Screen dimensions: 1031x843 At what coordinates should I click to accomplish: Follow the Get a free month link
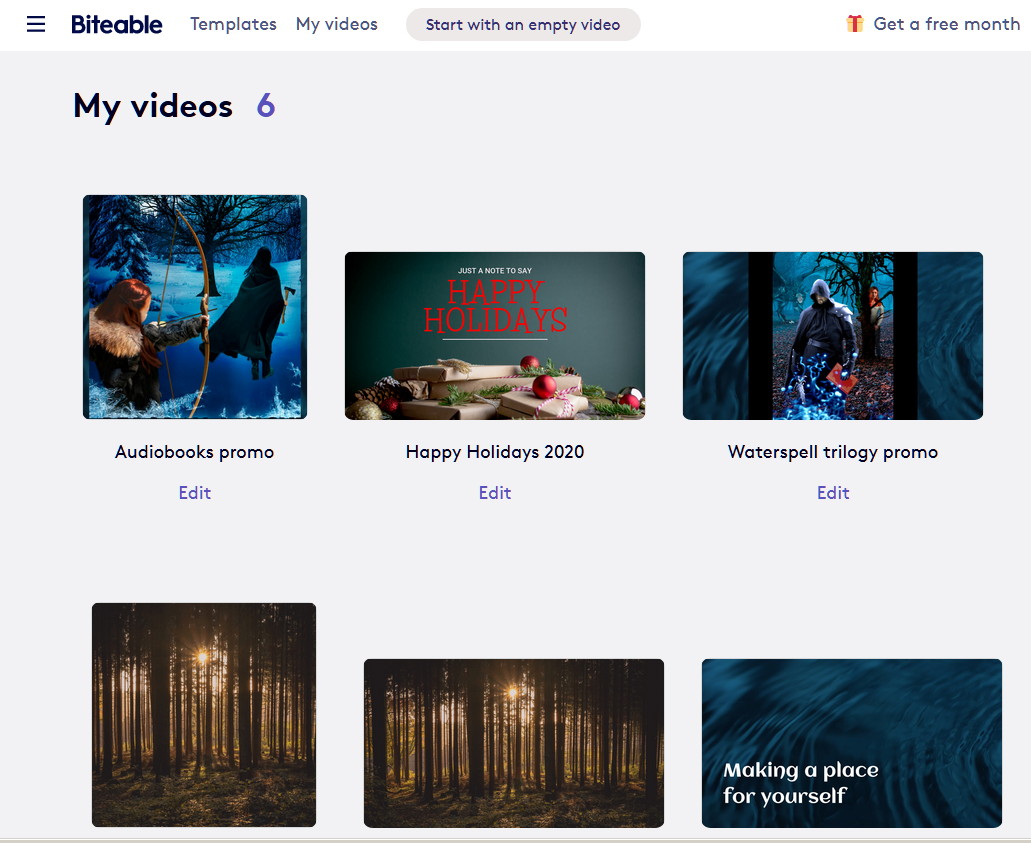tap(946, 24)
